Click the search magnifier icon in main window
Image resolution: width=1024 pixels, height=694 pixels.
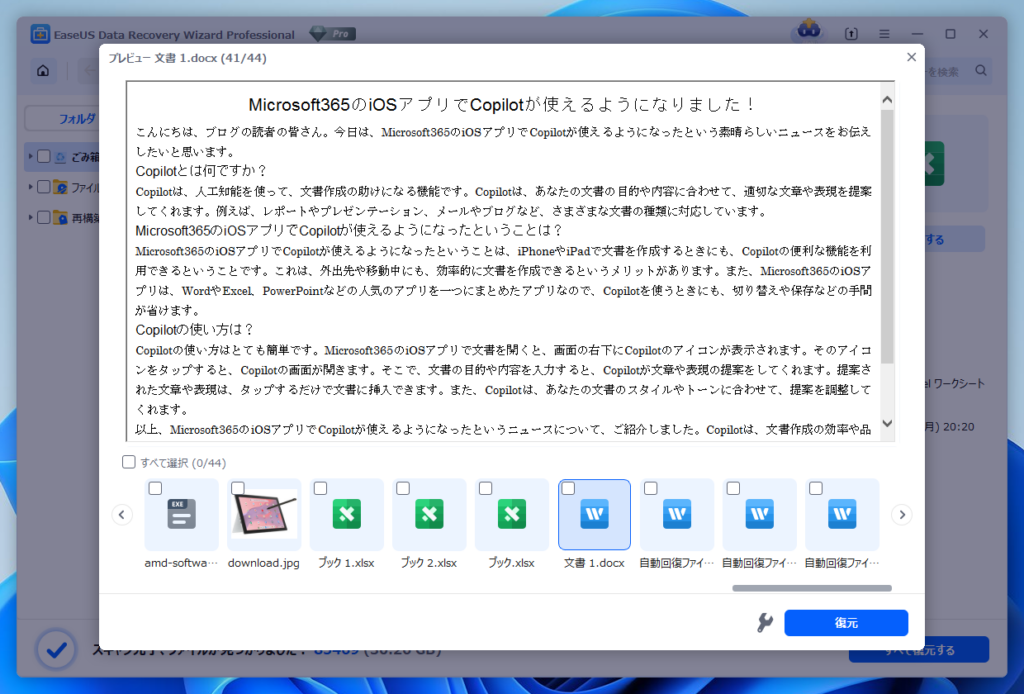[981, 71]
